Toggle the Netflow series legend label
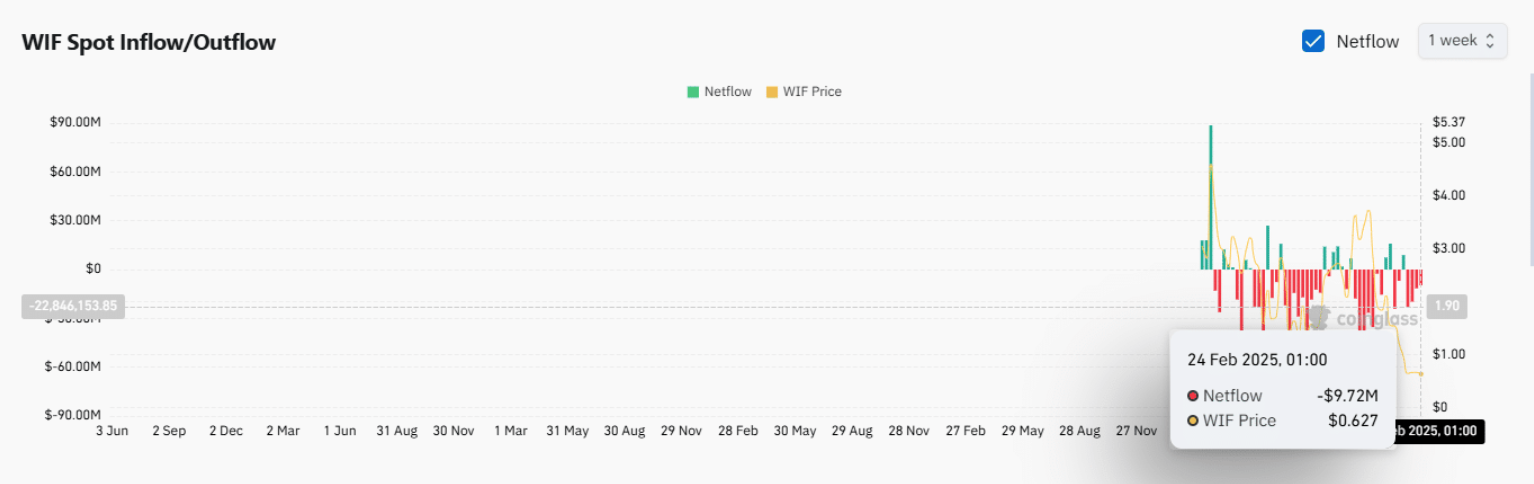Image resolution: width=1534 pixels, height=484 pixels. (727, 92)
